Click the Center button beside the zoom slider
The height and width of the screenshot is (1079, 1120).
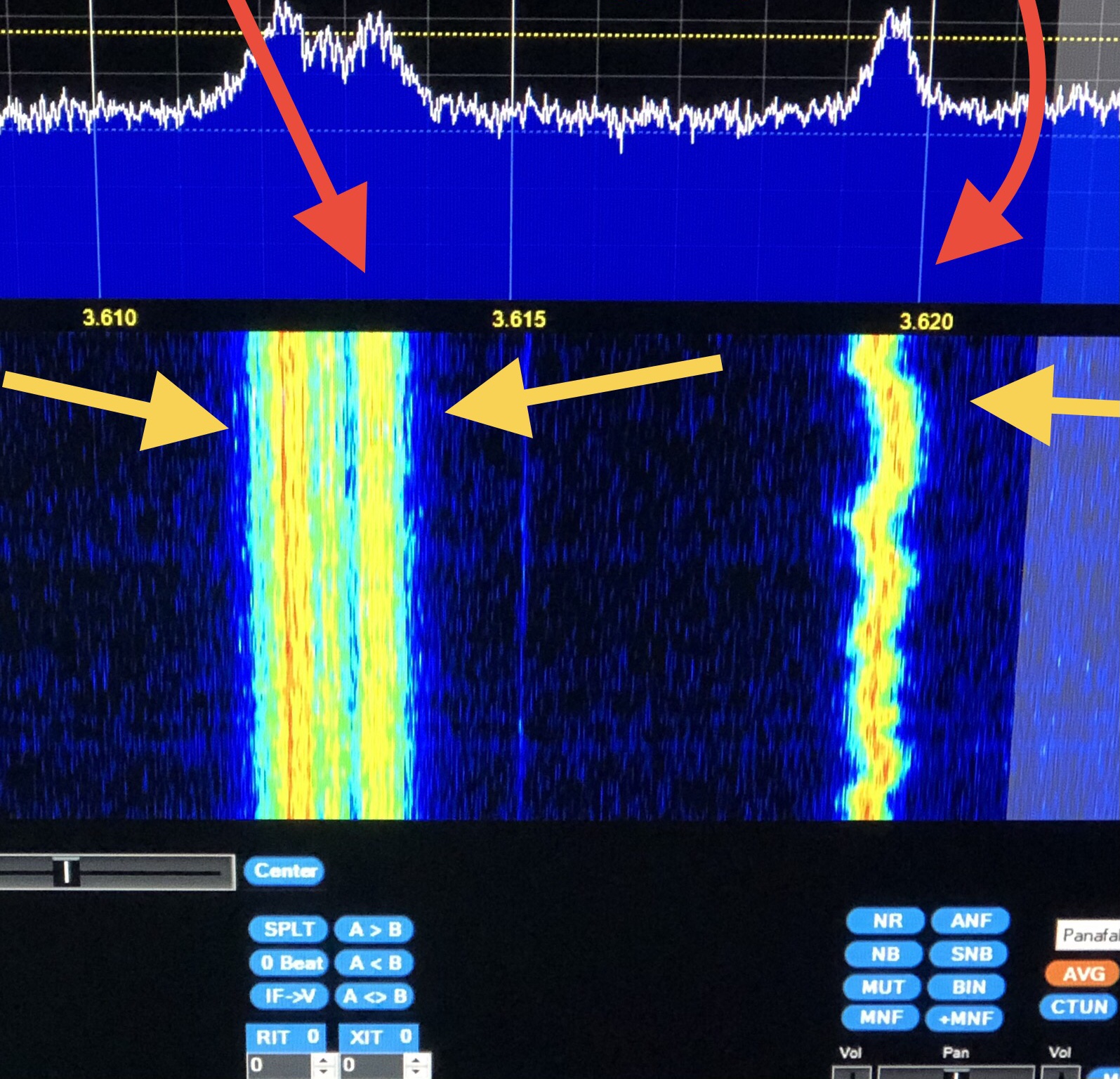point(284,871)
